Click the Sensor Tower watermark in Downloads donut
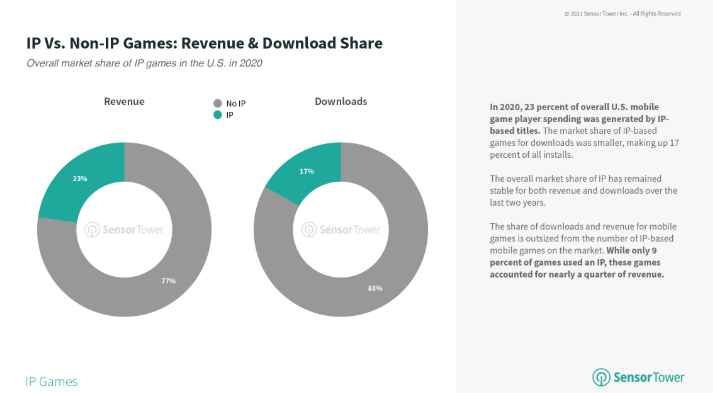Screen dimensions: 713x393 click(341, 230)
